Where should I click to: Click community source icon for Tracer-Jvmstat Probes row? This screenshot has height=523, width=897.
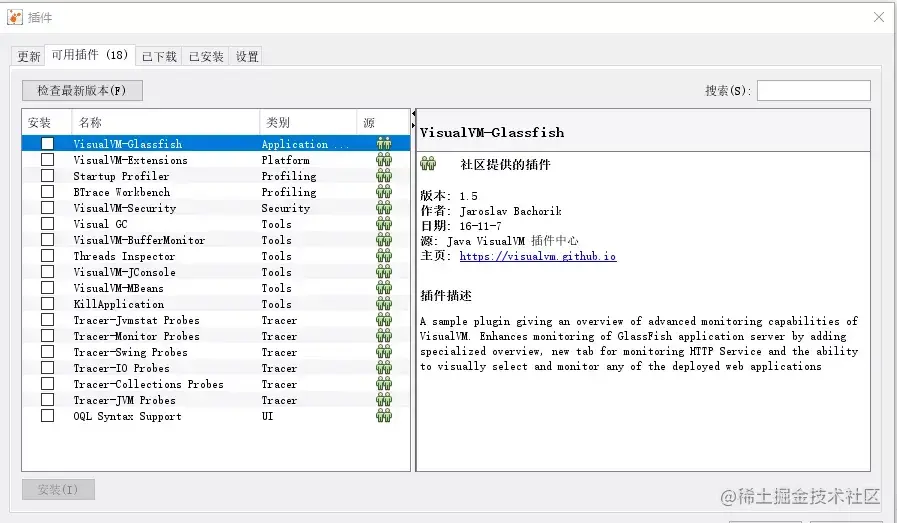point(384,320)
